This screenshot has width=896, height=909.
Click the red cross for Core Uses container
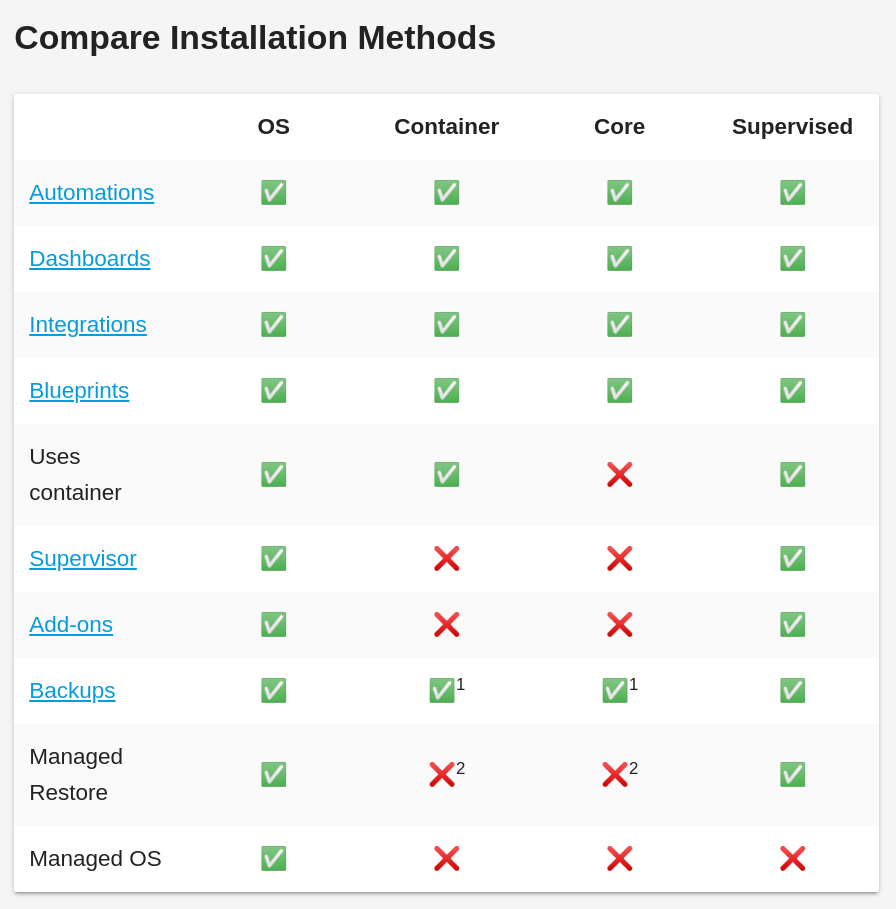(620, 475)
